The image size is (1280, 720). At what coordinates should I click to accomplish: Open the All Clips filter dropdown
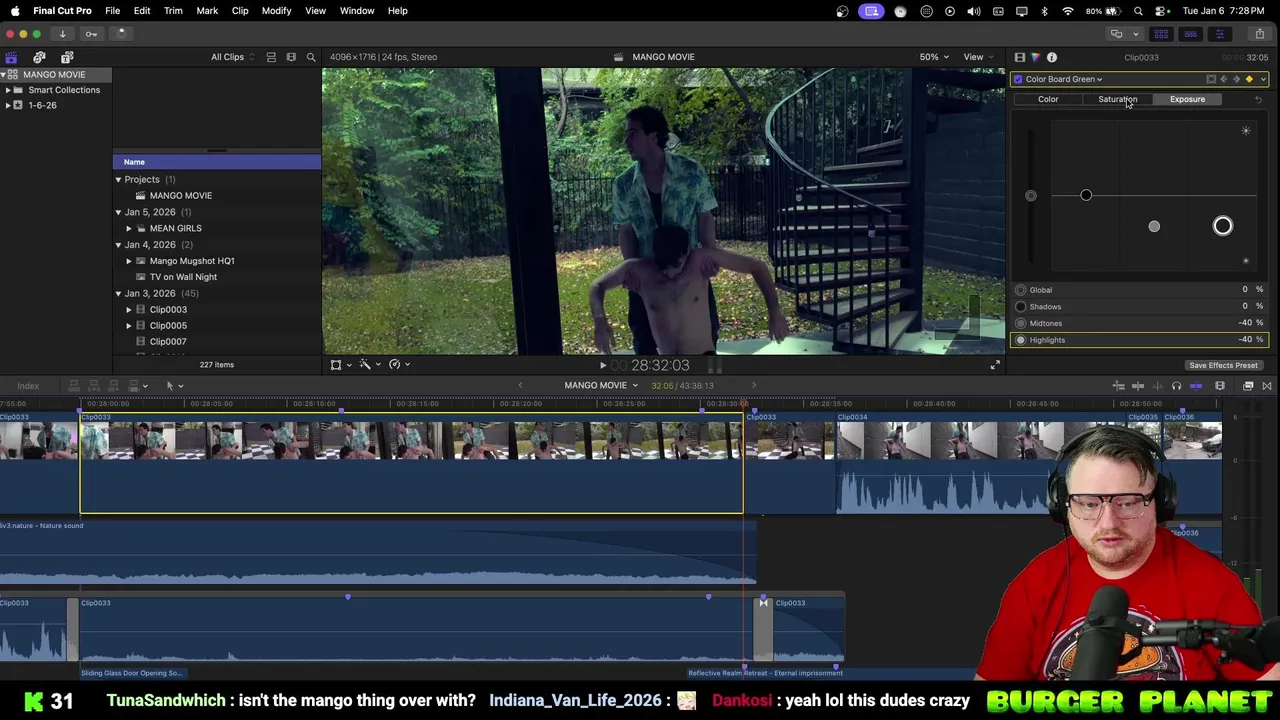tap(233, 57)
